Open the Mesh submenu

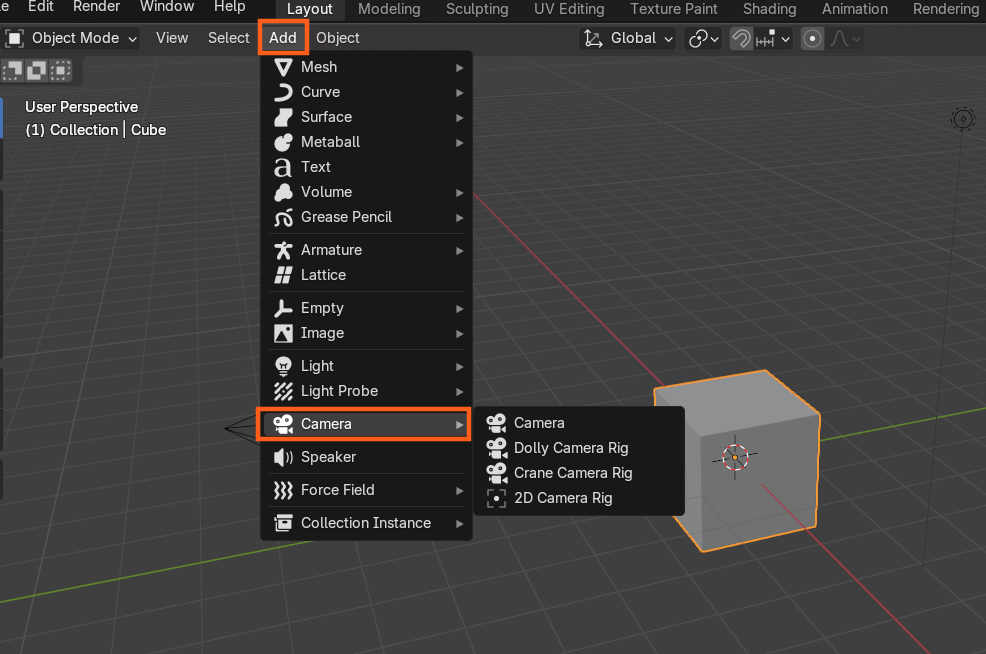click(x=366, y=67)
